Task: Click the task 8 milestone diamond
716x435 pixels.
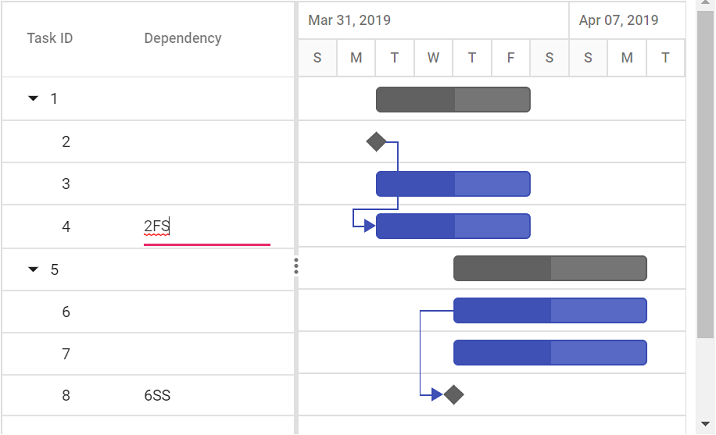Action: point(454,395)
